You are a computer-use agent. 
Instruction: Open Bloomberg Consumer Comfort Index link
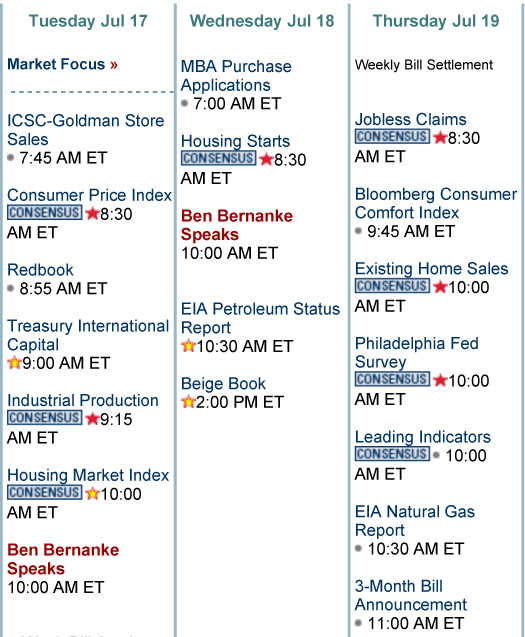click(436, 203)
